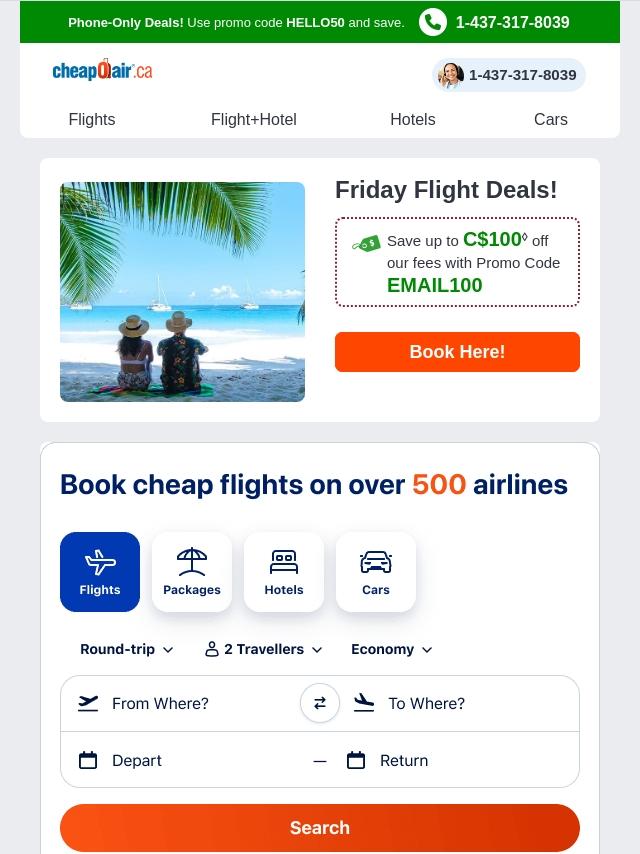Open Cars in top navigation
Viewport: 640px width, 854px height.
tap(551, 119)
